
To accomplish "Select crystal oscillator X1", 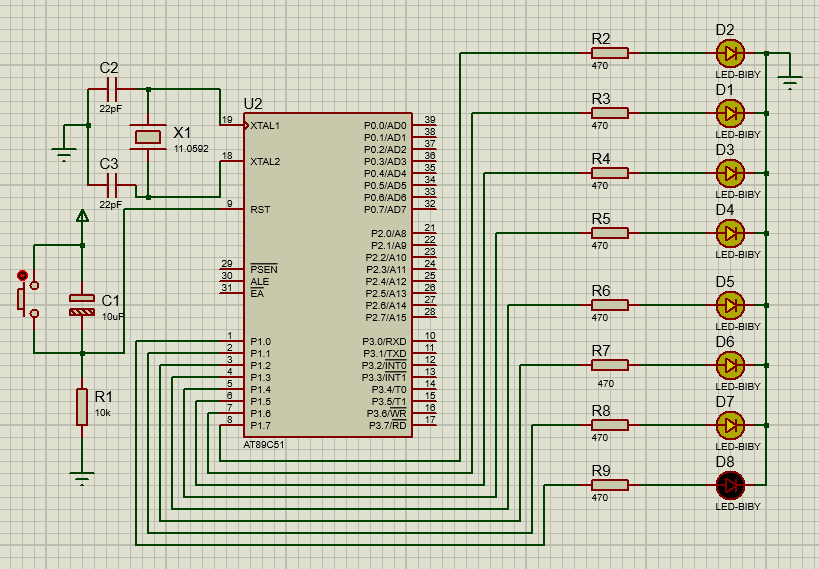I will coord(148,137).
